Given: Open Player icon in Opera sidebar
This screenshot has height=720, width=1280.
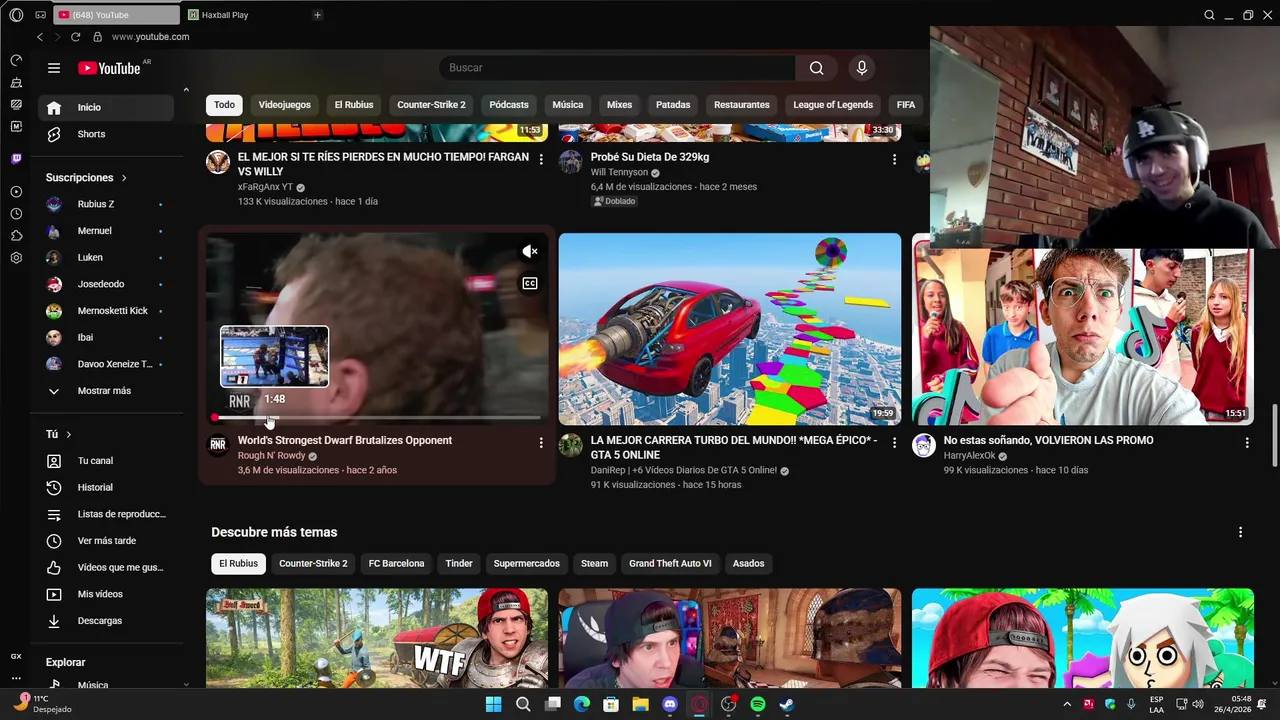Looking at the screenshot, I should point(16,192).
